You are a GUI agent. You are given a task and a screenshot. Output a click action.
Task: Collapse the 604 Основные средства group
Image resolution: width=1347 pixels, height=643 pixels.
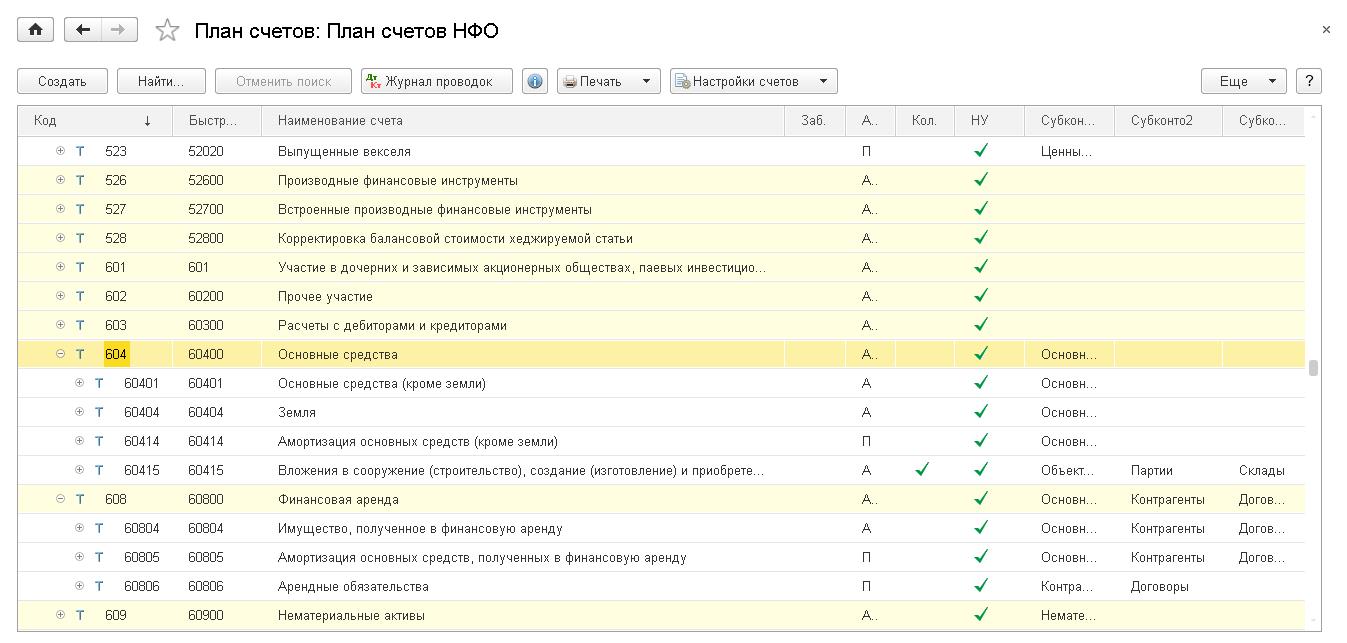(x=61, y=354)
